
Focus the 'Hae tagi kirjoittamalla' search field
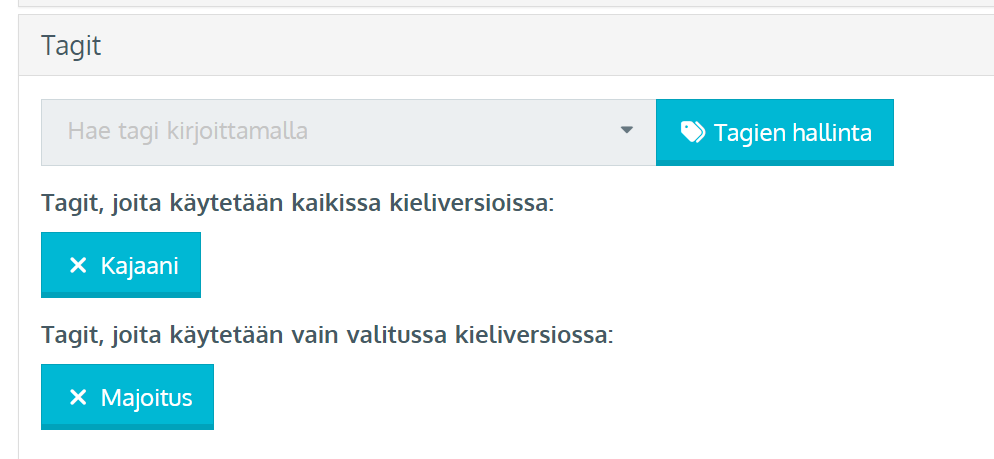click(x=348, y=132)
